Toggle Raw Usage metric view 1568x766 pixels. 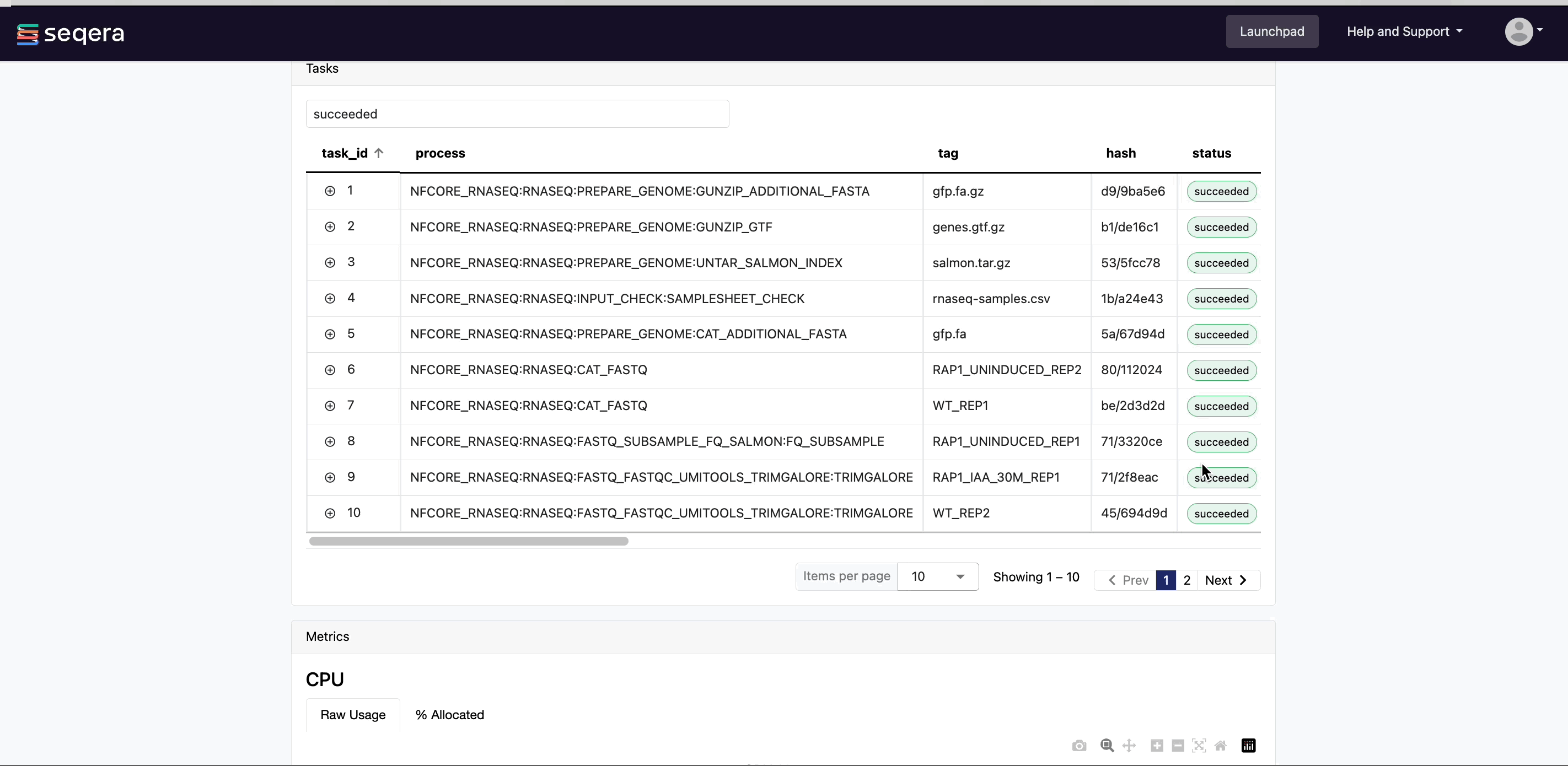353,715
